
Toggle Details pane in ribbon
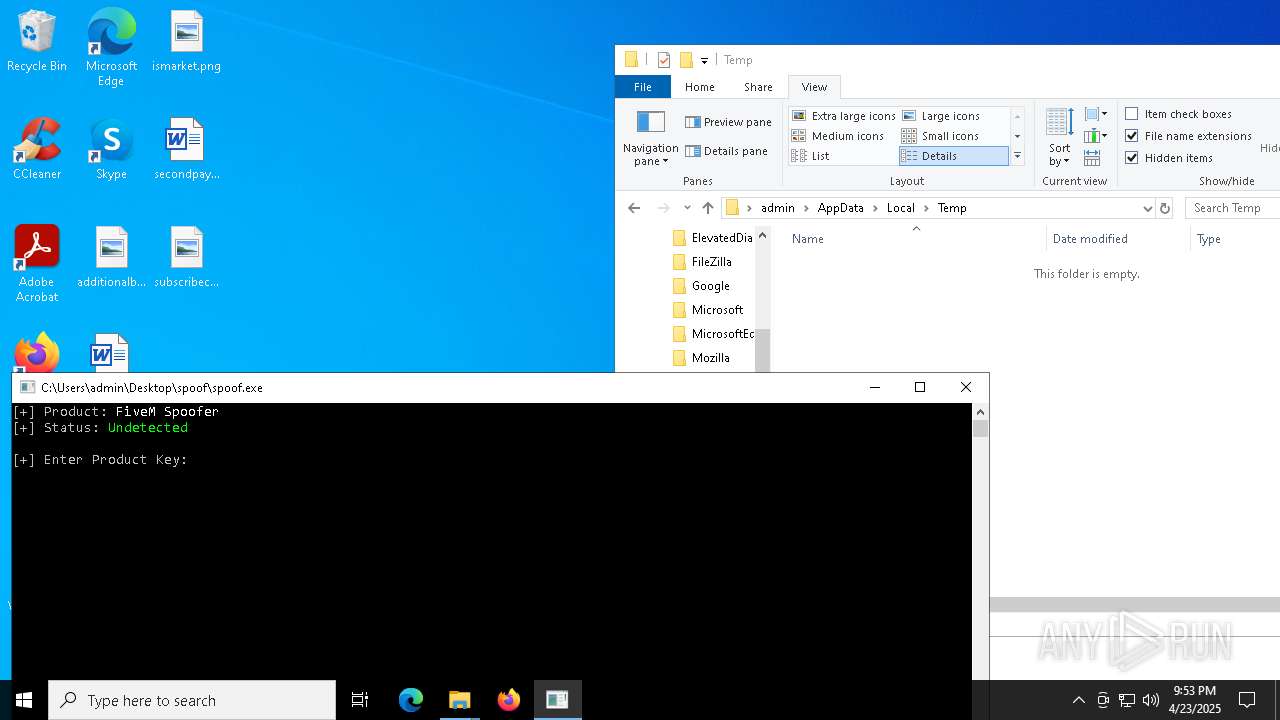tap(726, 151)
